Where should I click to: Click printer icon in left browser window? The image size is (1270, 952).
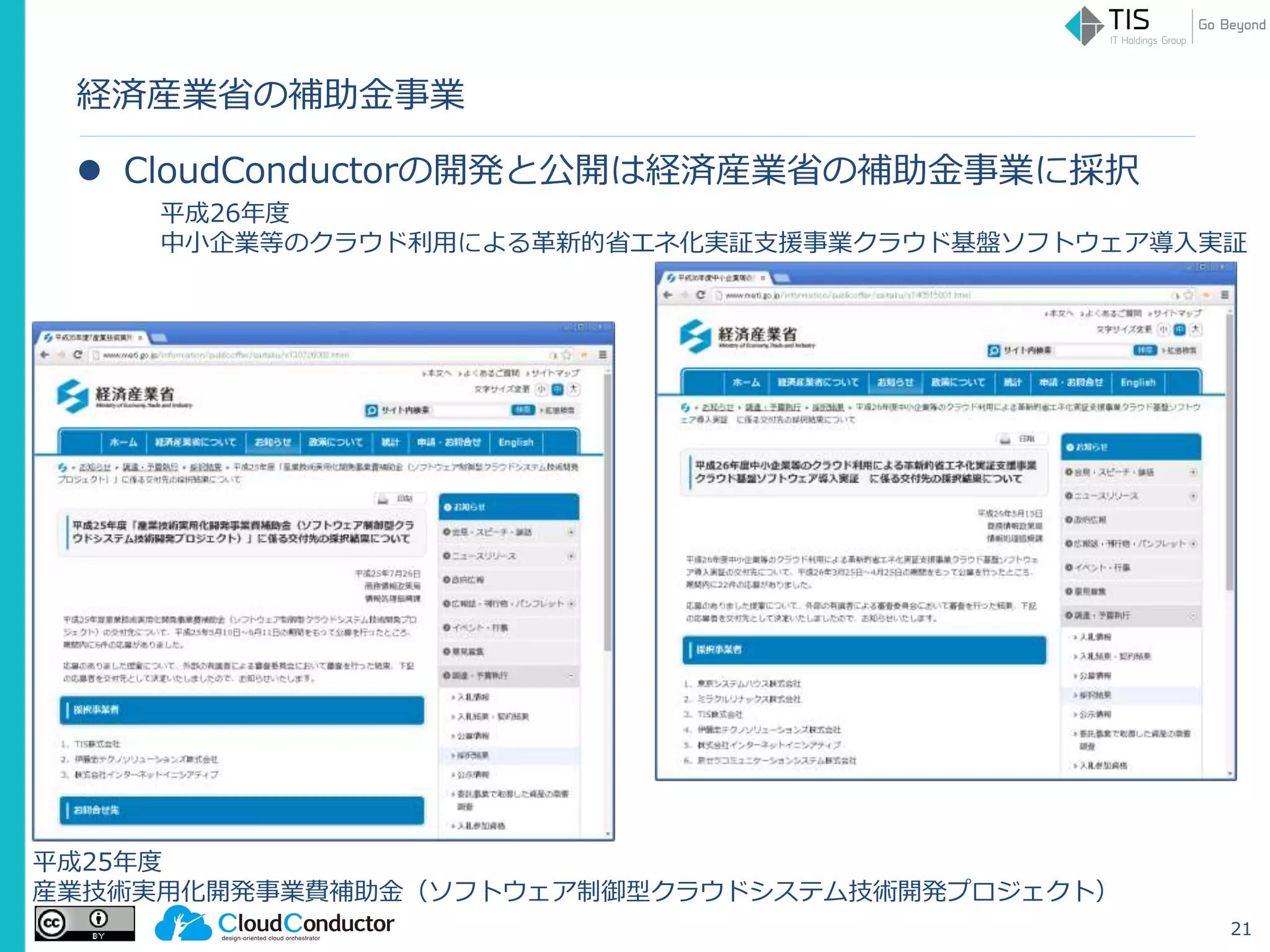[x=384, y=498]
